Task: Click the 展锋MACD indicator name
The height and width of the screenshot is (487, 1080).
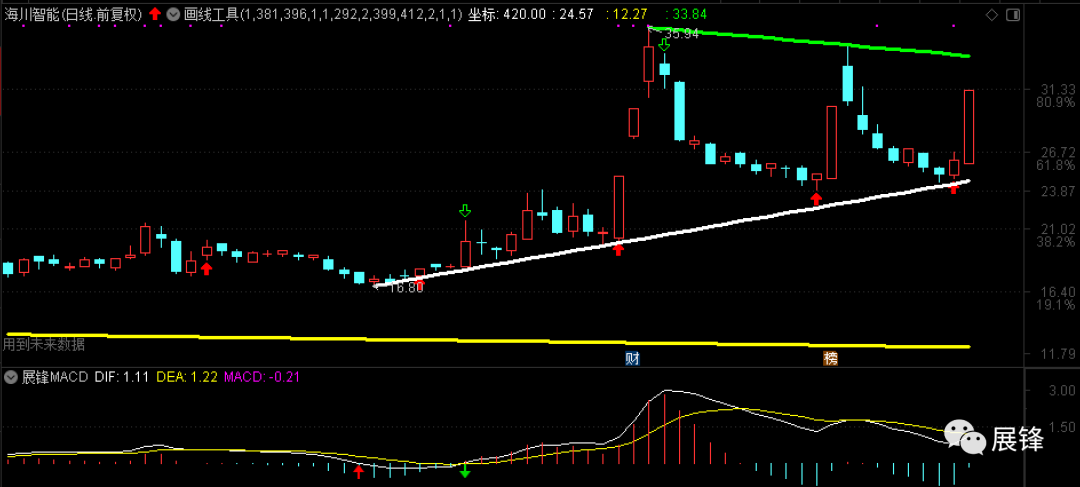Action: coord(55,377)
